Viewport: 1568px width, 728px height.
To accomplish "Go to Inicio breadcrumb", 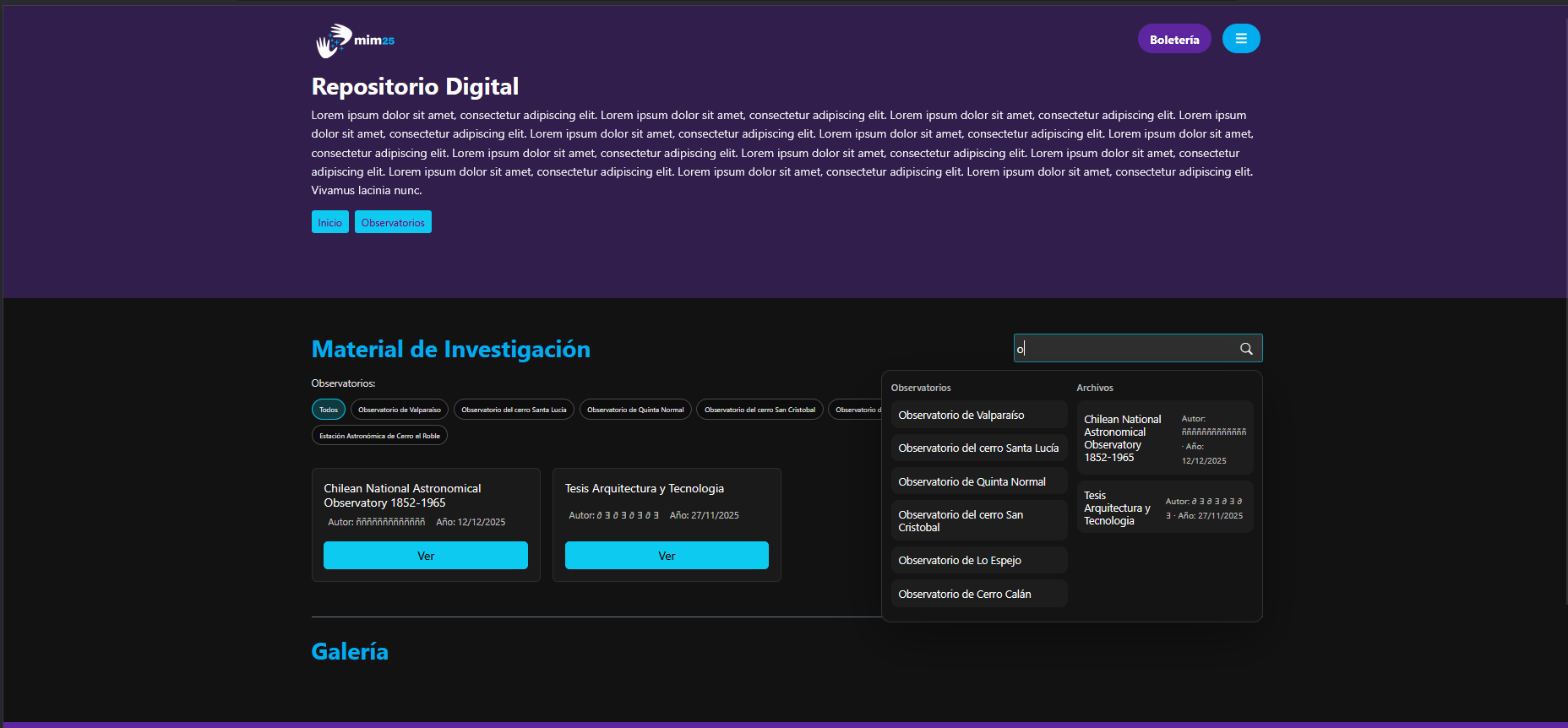I will pos(329,222).
